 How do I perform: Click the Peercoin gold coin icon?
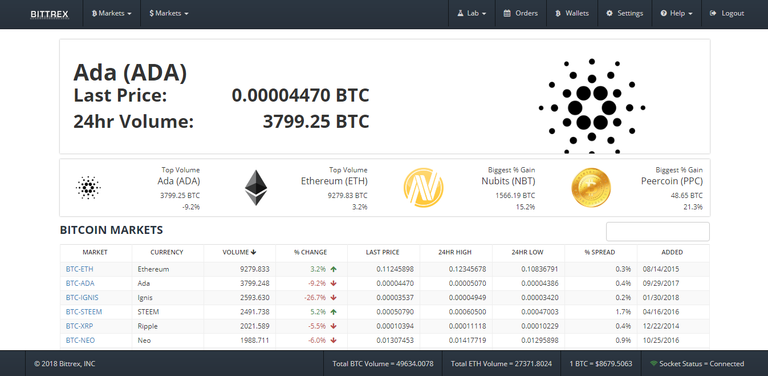pos(591,188)
